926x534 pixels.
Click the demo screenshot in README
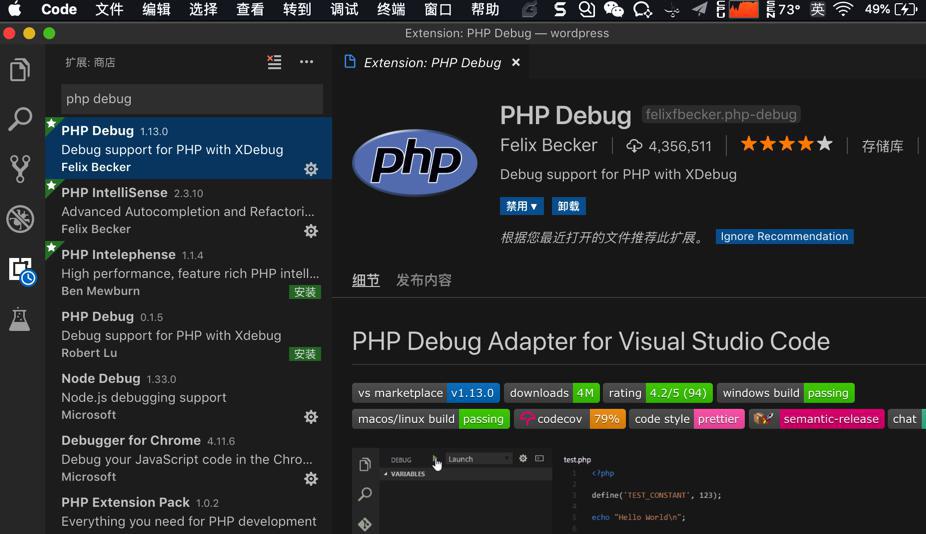pos(639,490)
